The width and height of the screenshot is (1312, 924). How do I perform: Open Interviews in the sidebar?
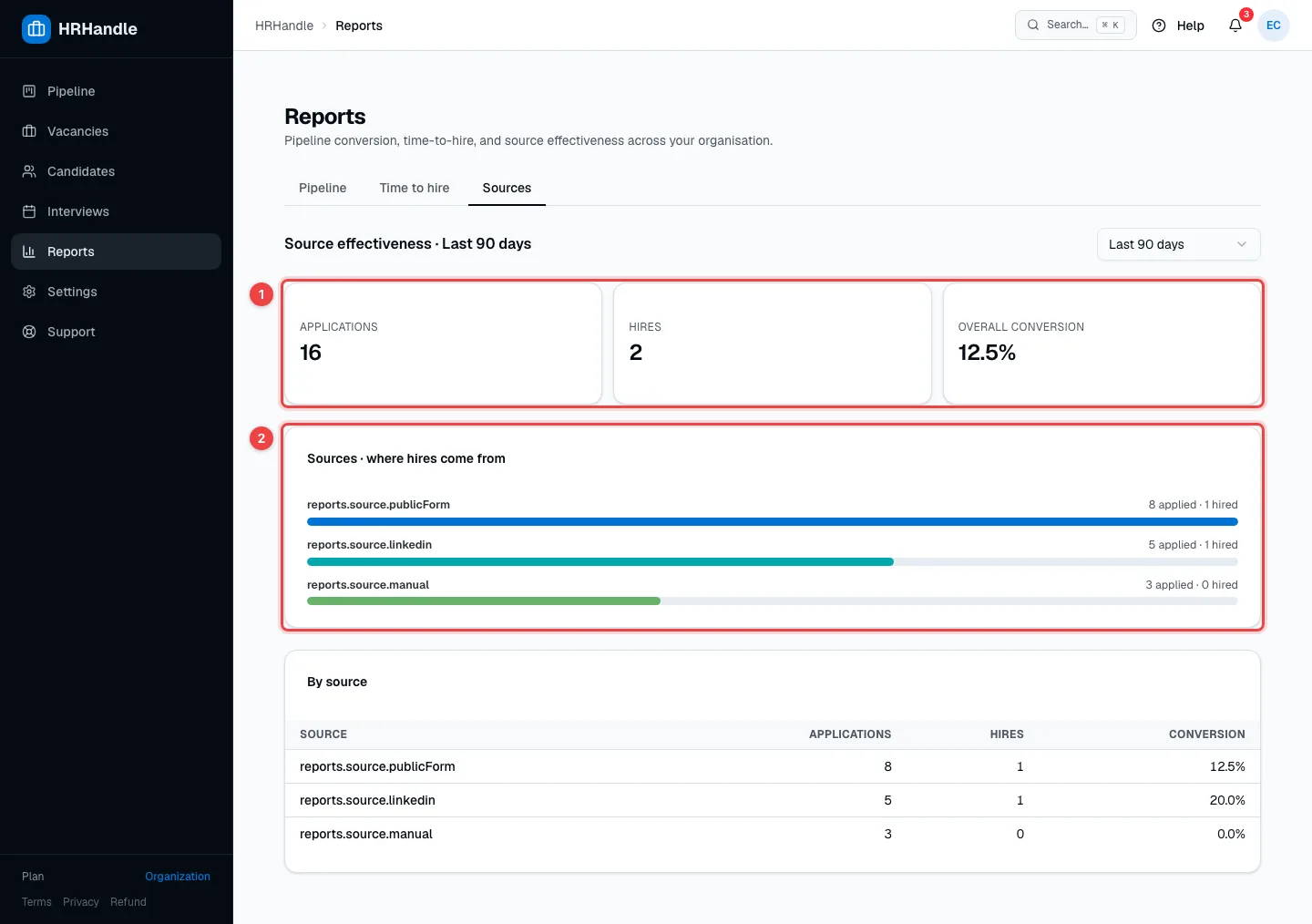pyautogui.click(x=116, y=211)
